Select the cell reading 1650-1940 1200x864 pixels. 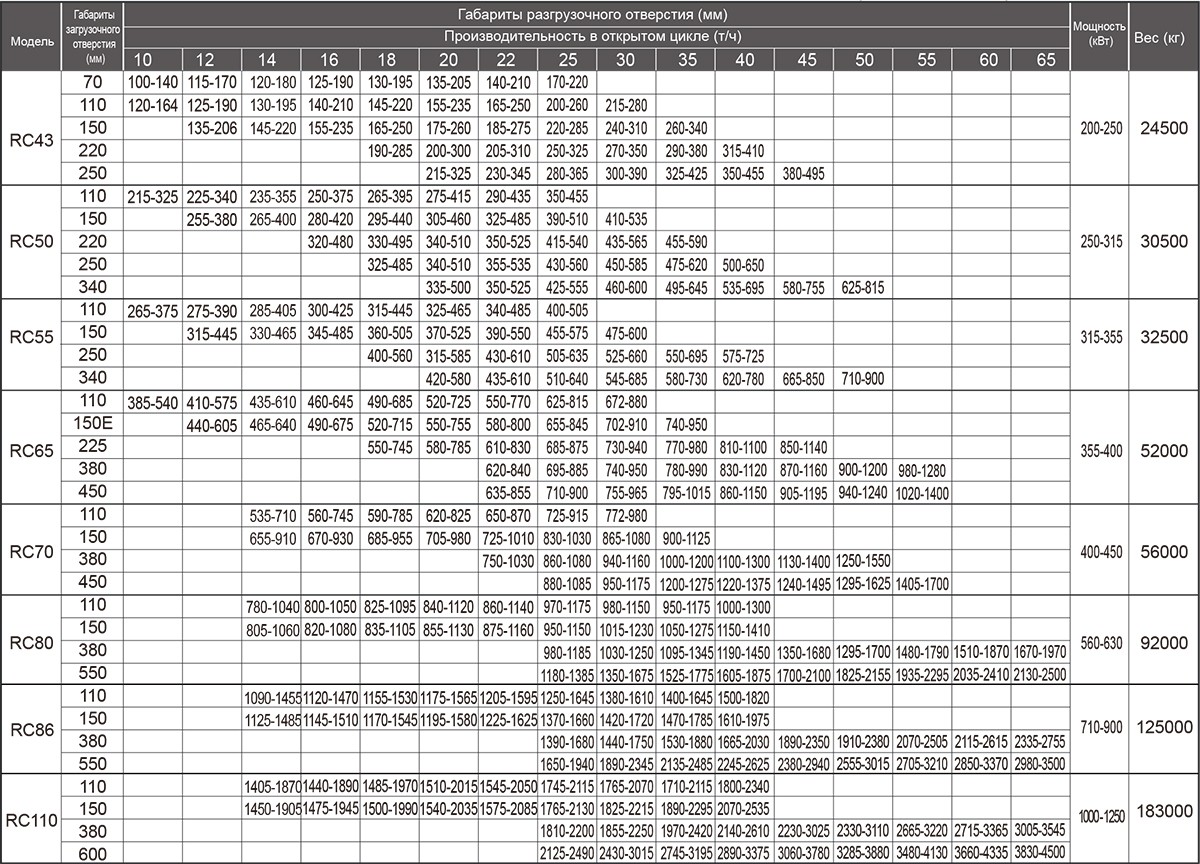tap(566, 763)
